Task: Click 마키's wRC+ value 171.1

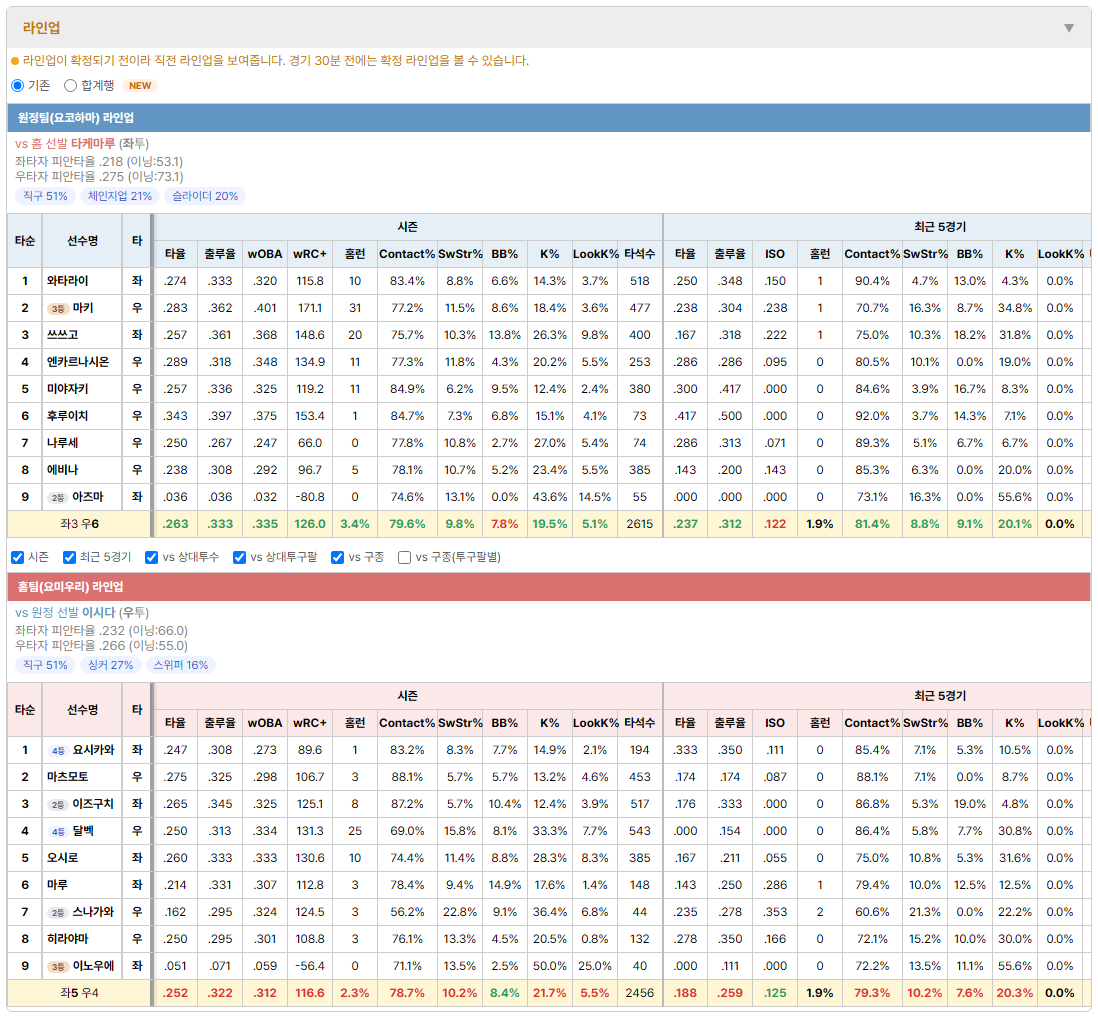Action: 310,308
